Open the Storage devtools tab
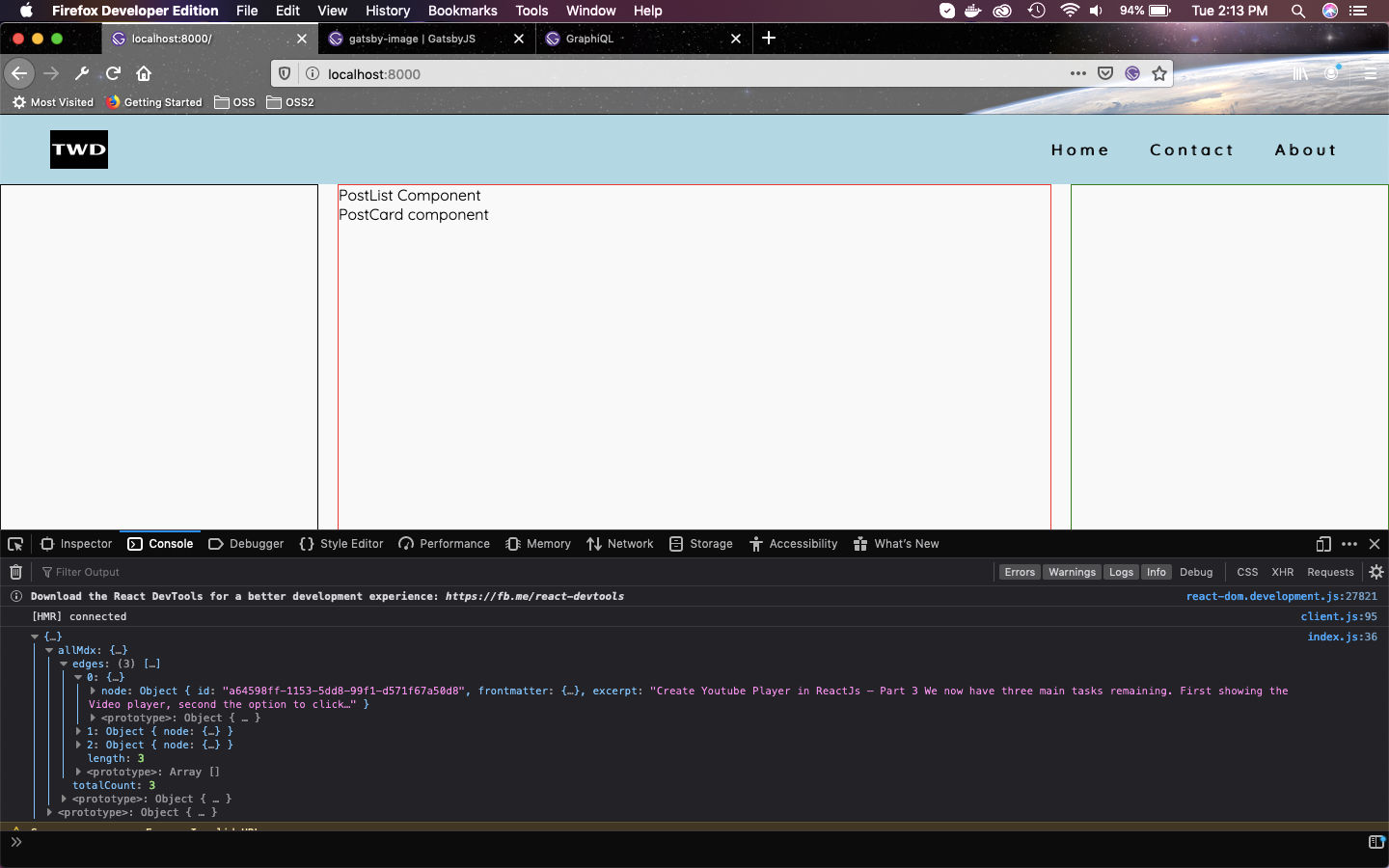1389x868 pixels. point(701,544)
